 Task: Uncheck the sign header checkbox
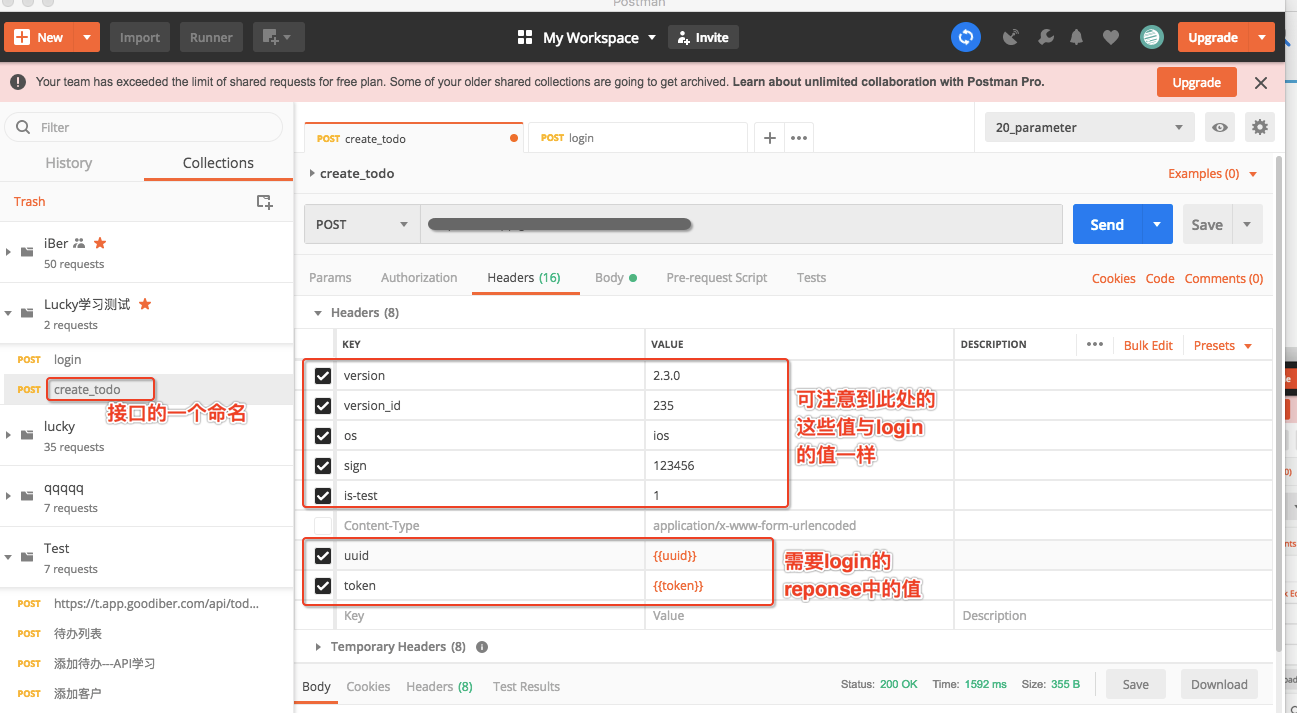[323, 466]
